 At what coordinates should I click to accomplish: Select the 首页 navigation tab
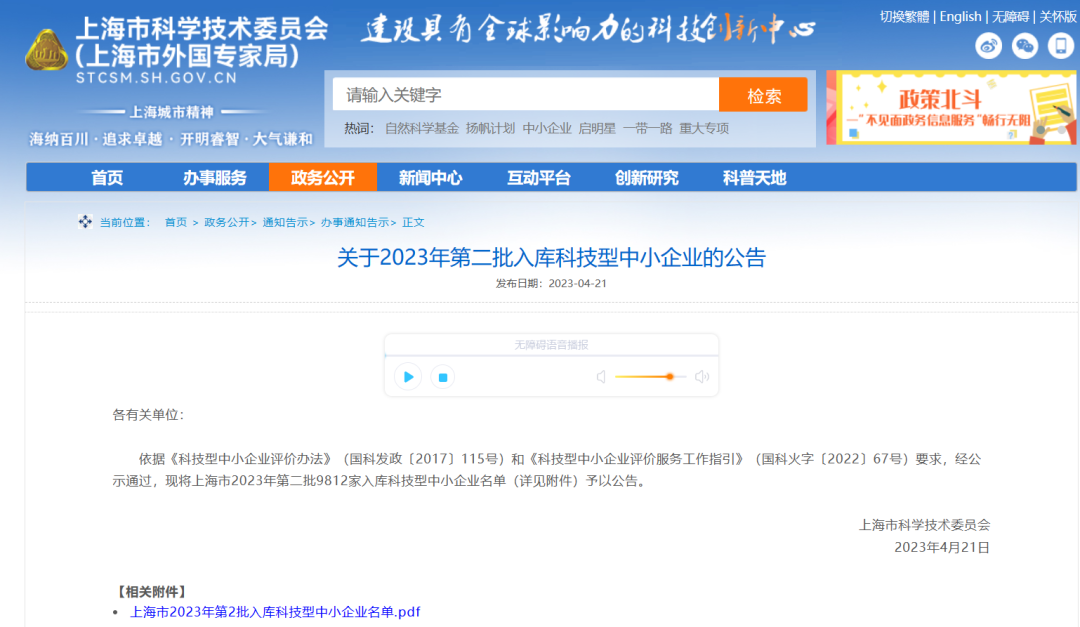pos(106,178)
